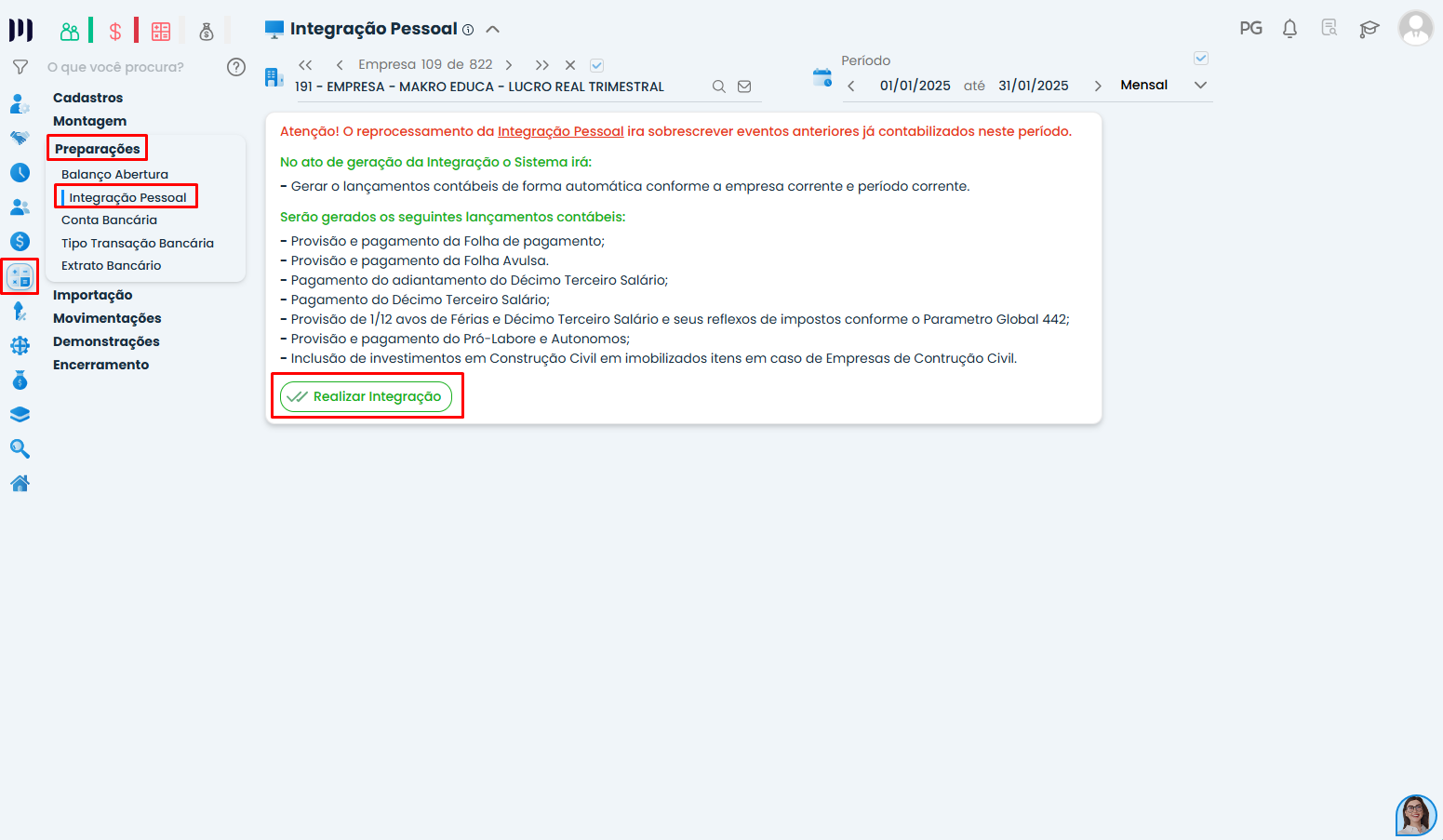Search companies with the magnifier icon
Viewport: 1443px width, 840px height.
point(718,87)
